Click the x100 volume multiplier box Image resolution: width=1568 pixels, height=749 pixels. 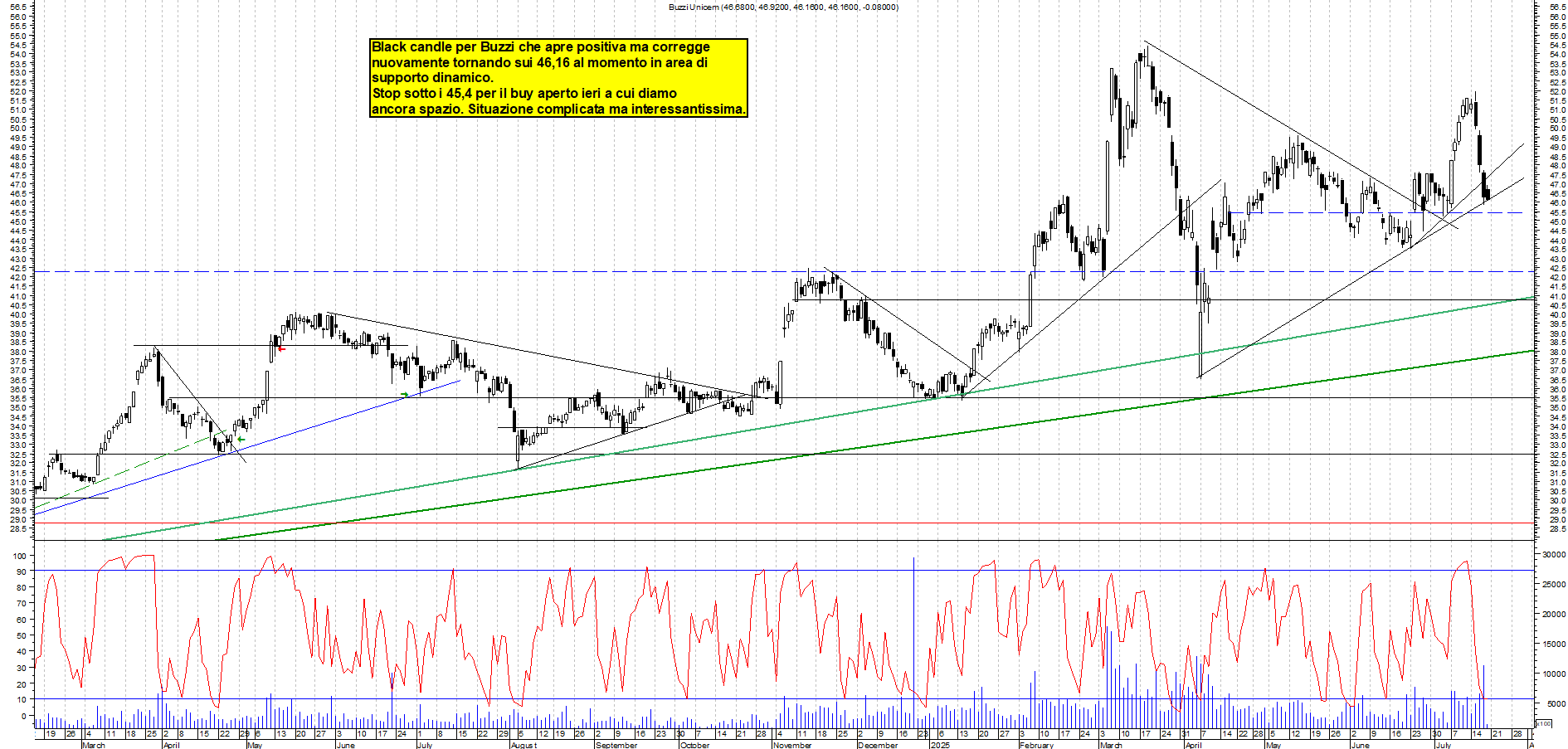(1543, 724)
